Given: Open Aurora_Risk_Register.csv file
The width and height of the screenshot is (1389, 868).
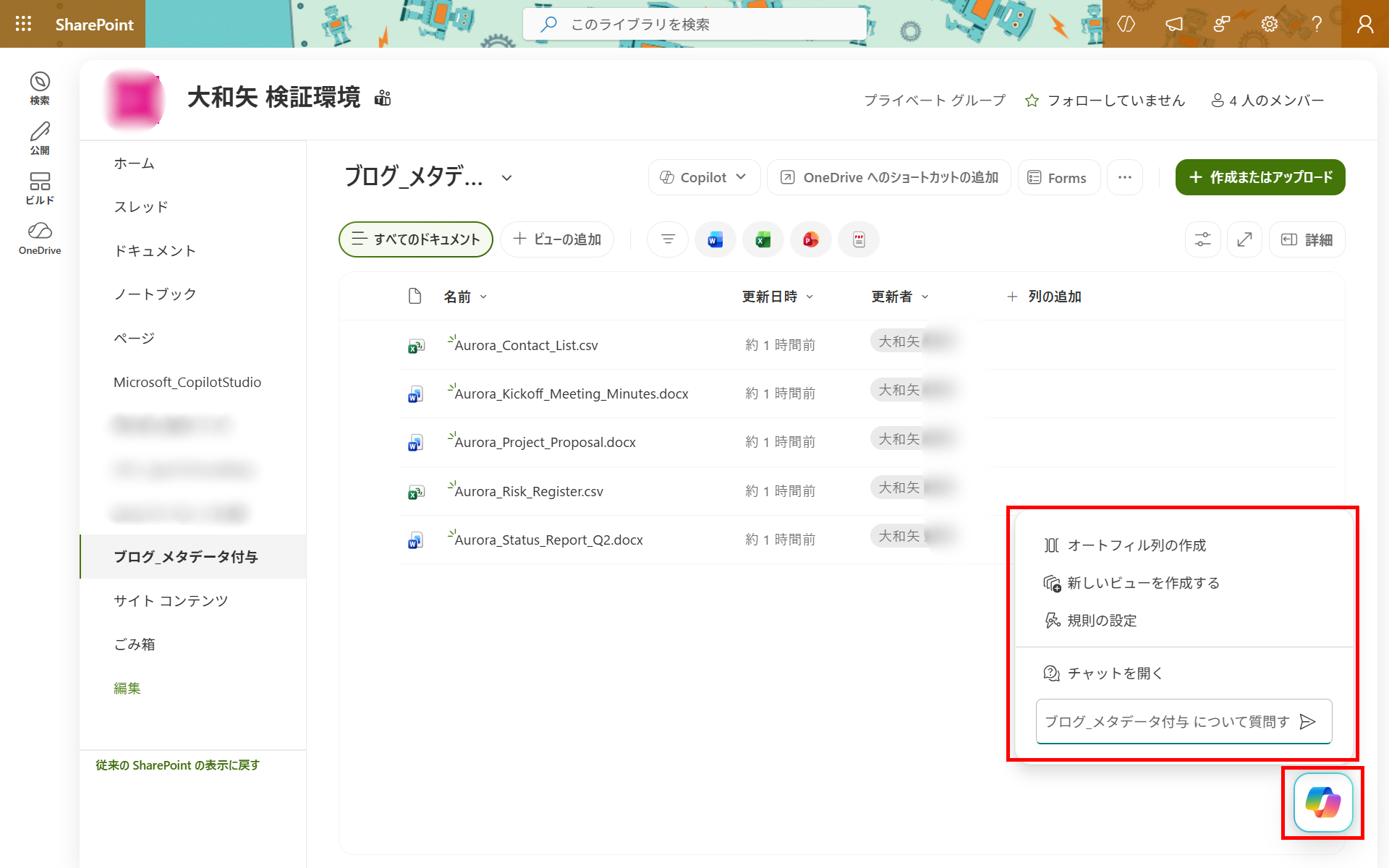Looking at the screenshot, I should 529,491.
